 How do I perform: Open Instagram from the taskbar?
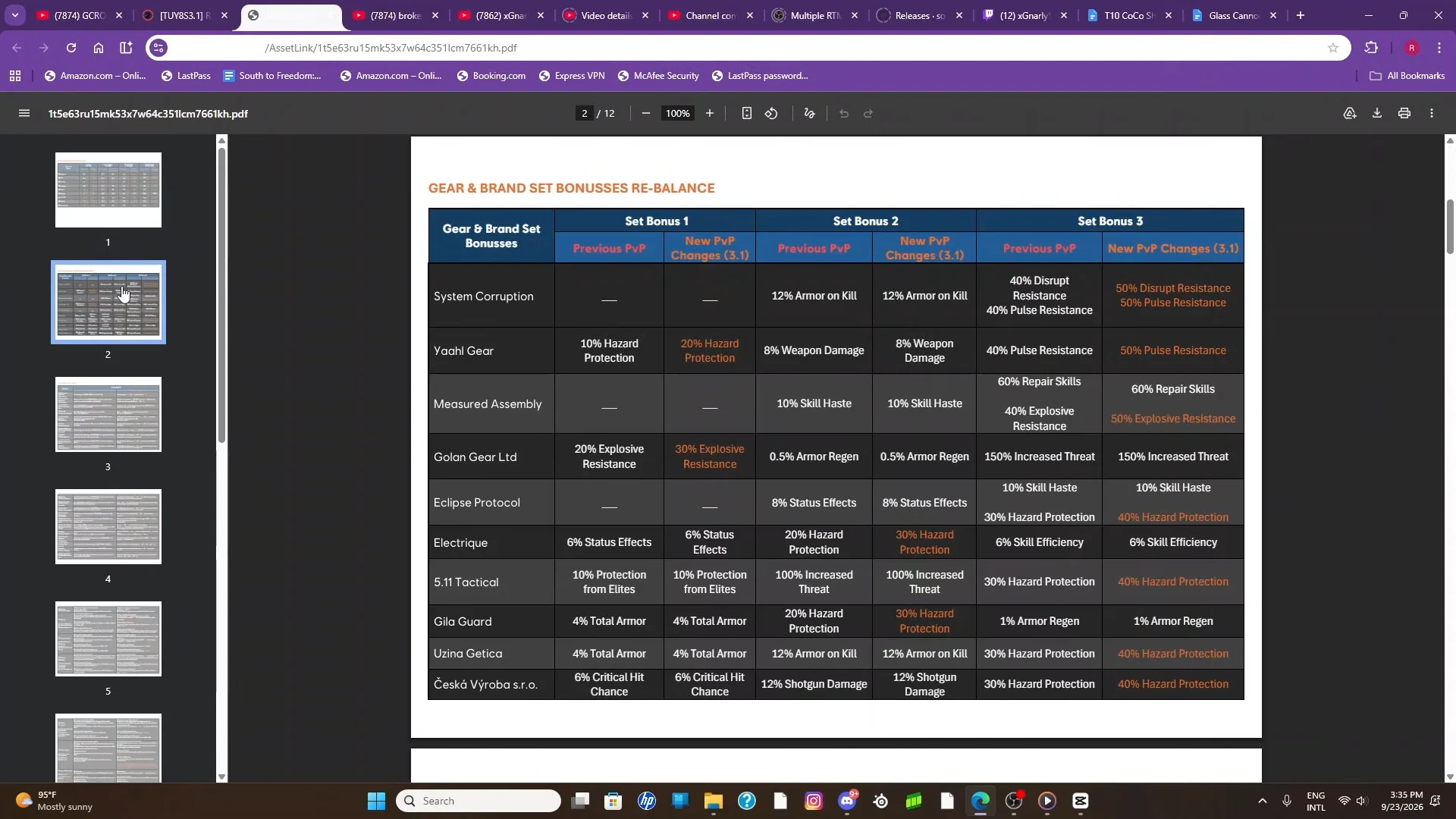814,801
